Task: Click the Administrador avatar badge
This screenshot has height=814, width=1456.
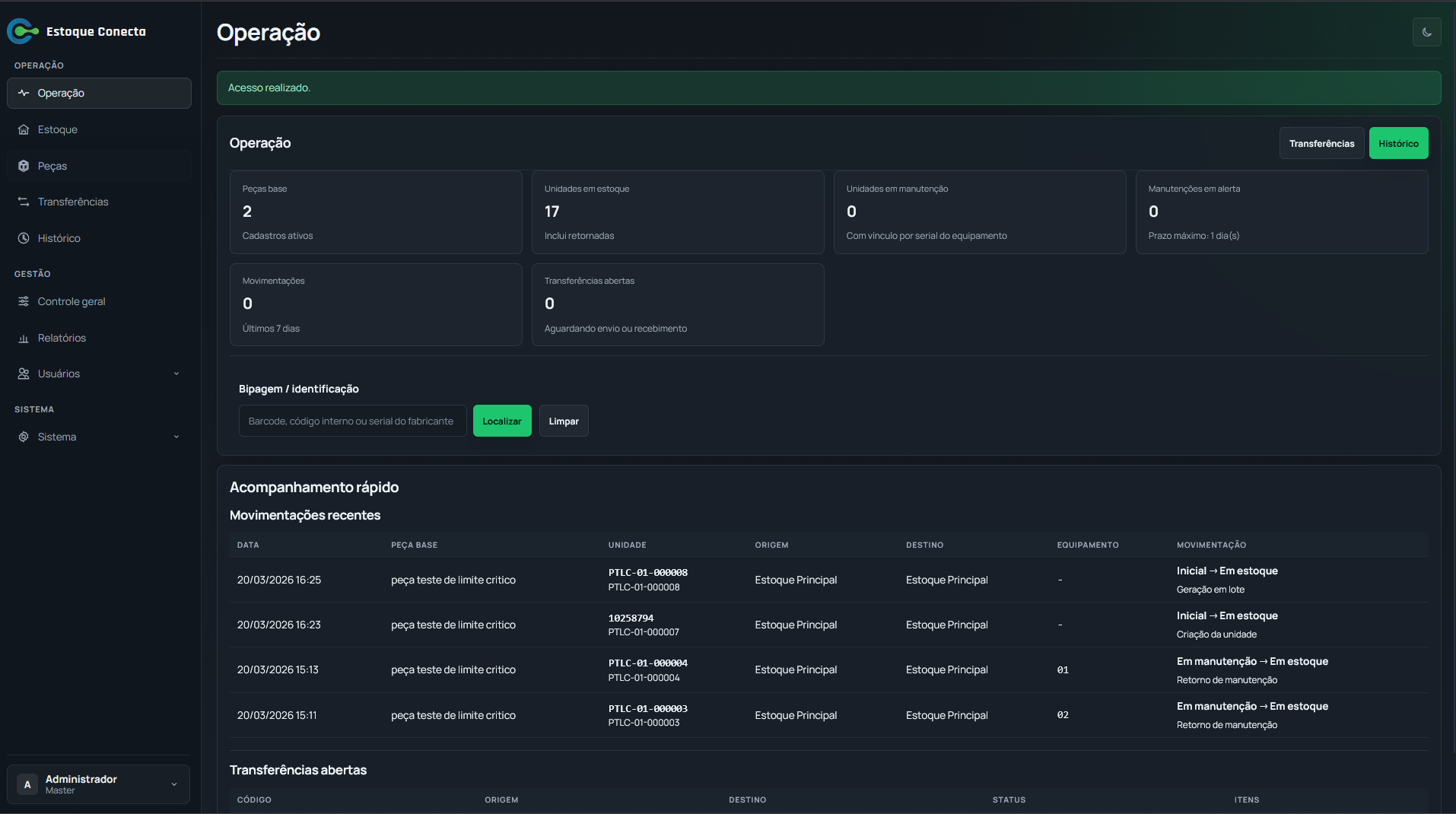Action: pos(27,784)
